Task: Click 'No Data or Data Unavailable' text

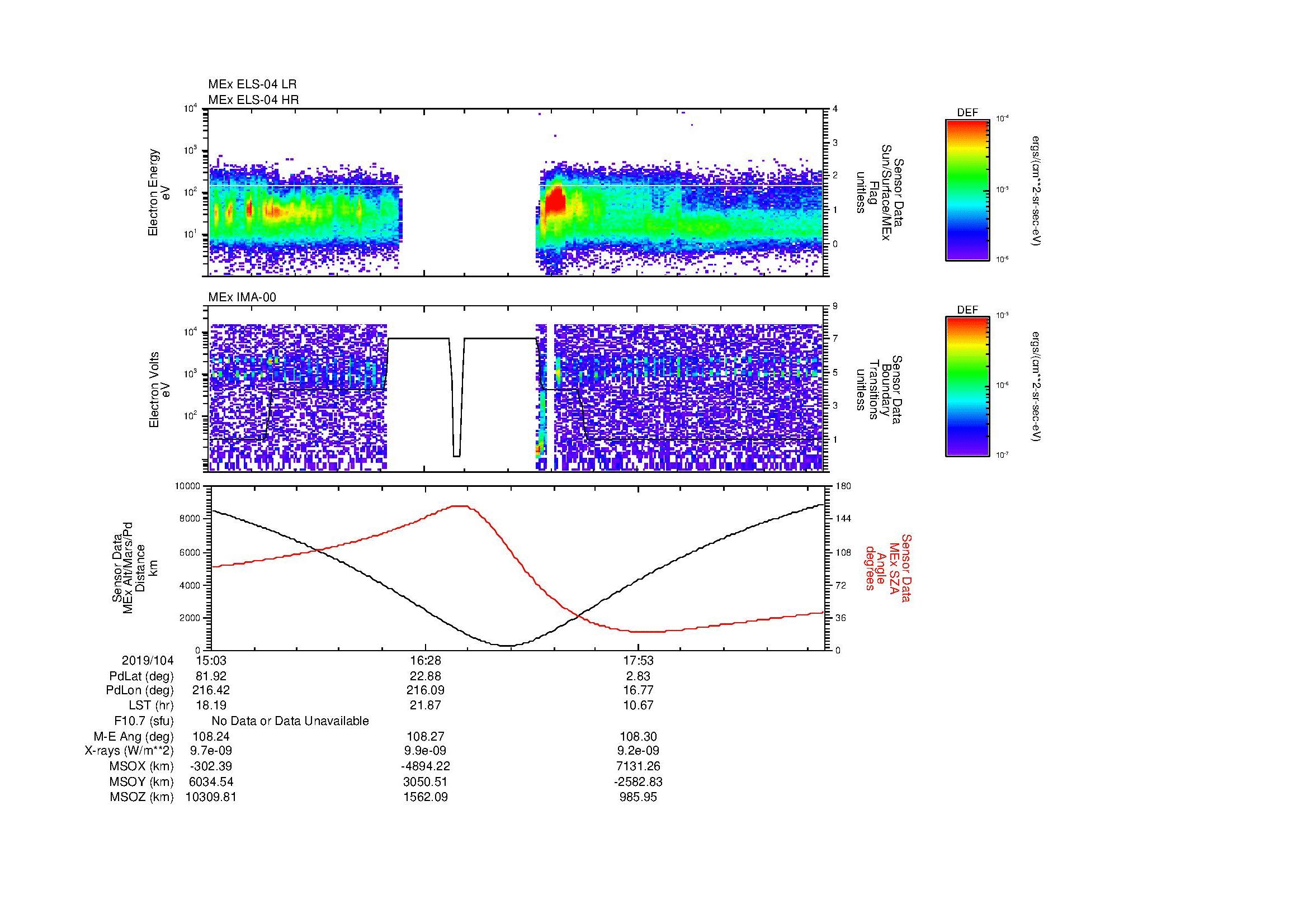Action: coord(290,721)
